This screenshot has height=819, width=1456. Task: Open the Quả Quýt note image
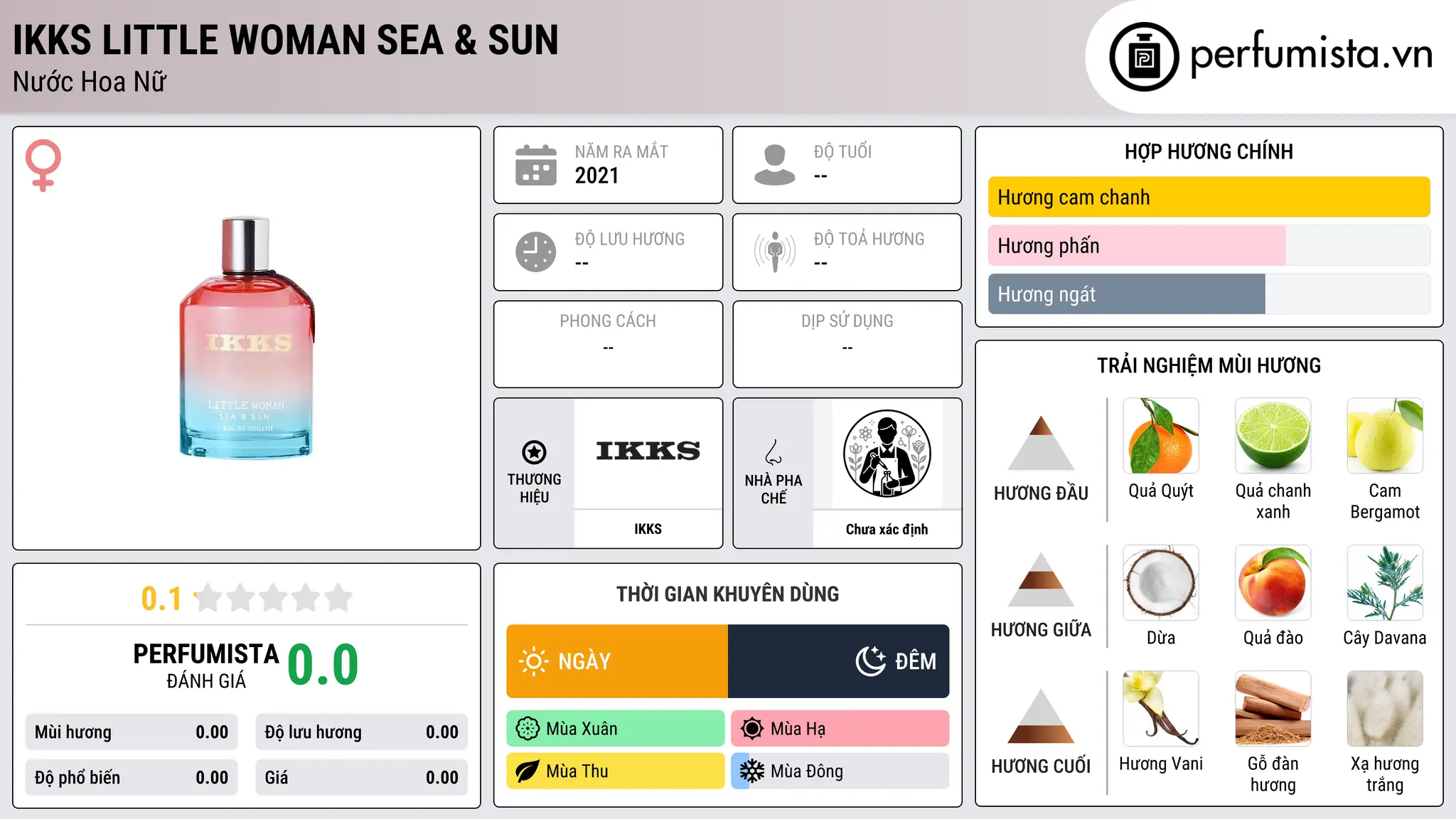pyautogui.click(x=1161, y=436)
